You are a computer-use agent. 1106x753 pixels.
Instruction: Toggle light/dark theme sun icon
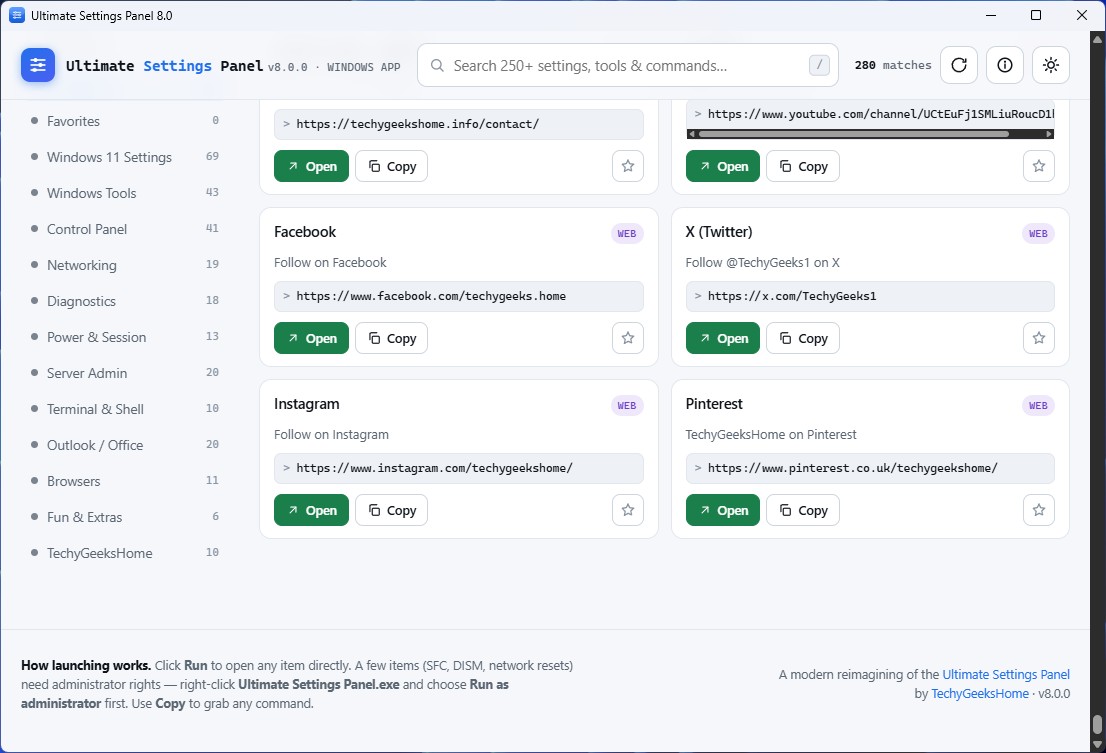(1051, 65)
